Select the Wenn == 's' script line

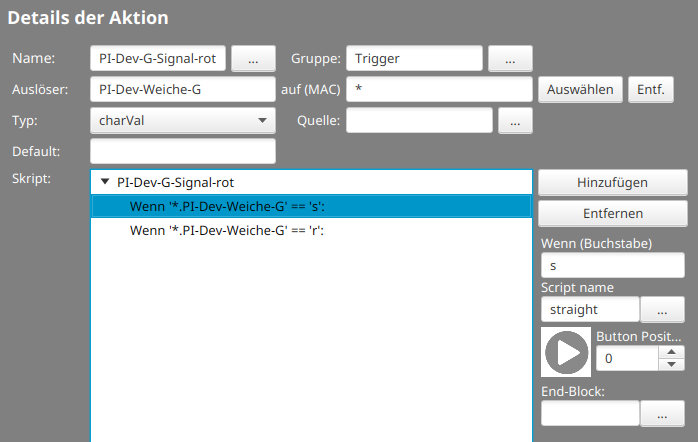click(226, 206)
